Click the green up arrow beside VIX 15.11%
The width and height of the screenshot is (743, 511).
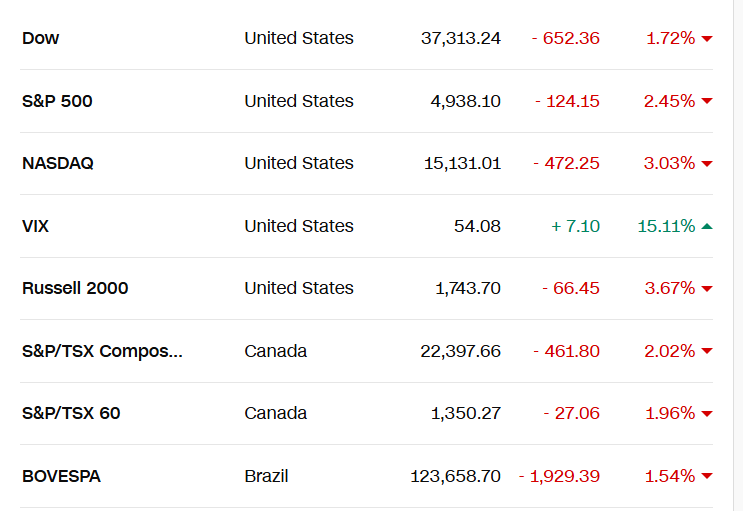pos(707,226)
